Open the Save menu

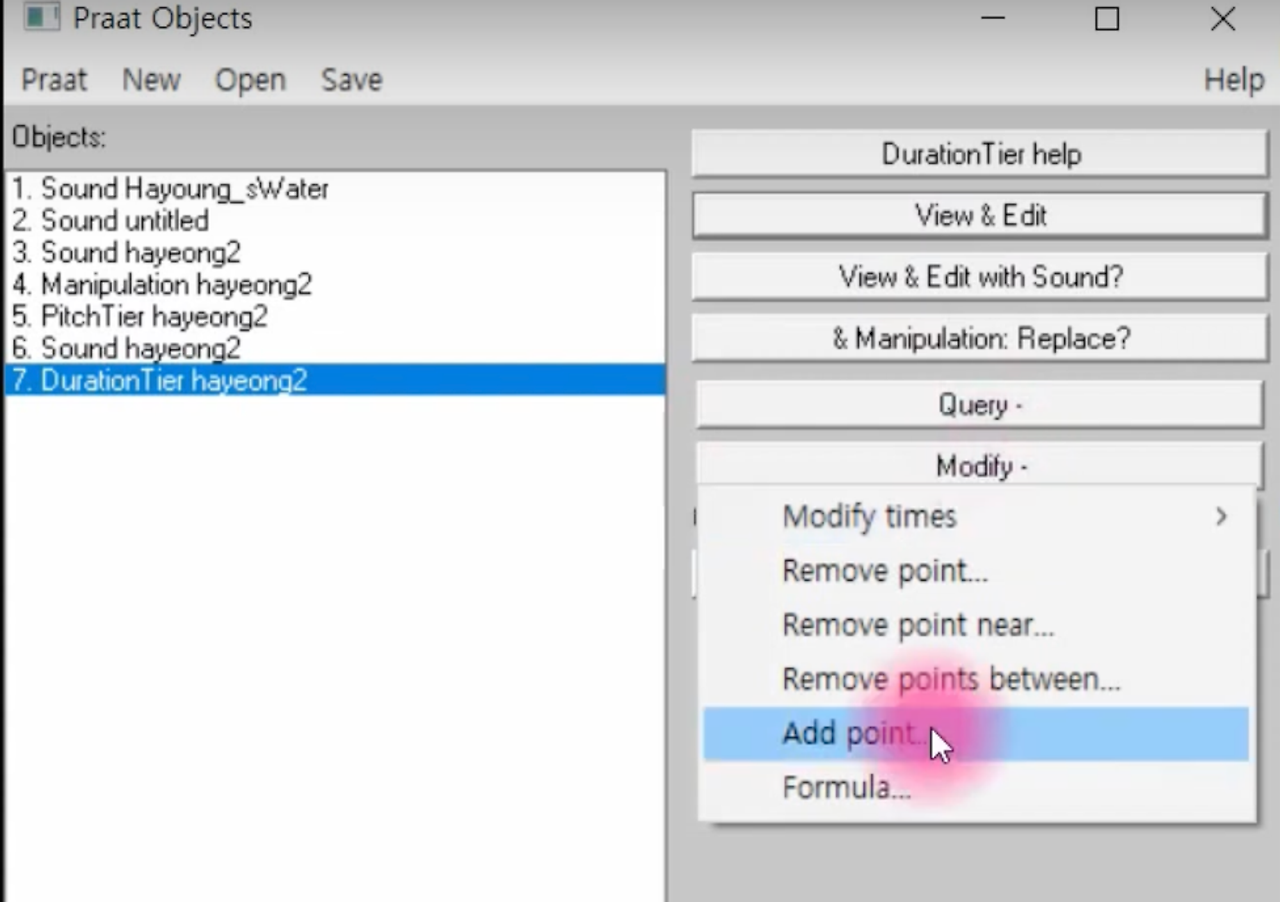[351, 80]
